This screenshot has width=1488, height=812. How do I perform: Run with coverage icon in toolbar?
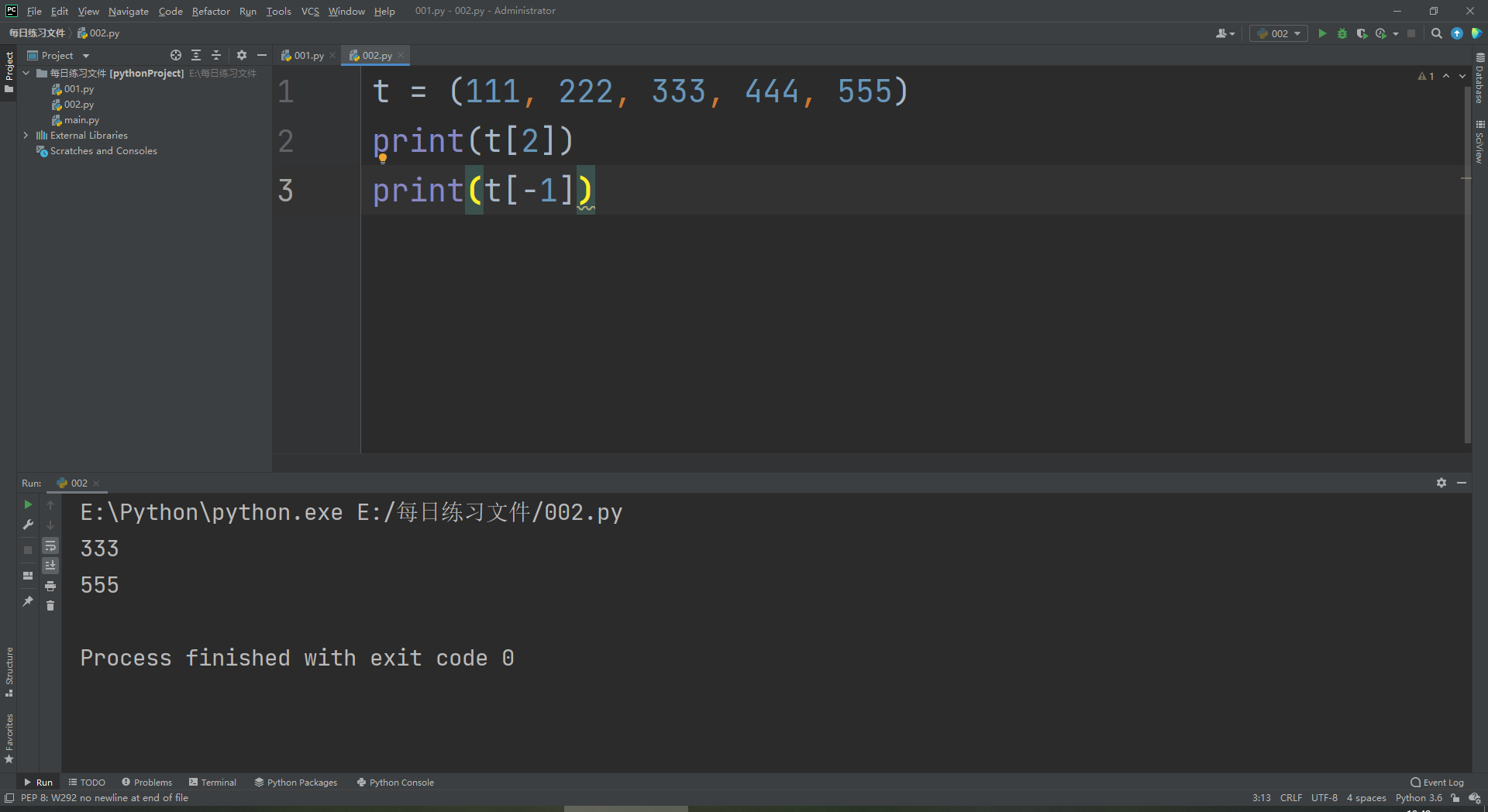(1362, 33)
